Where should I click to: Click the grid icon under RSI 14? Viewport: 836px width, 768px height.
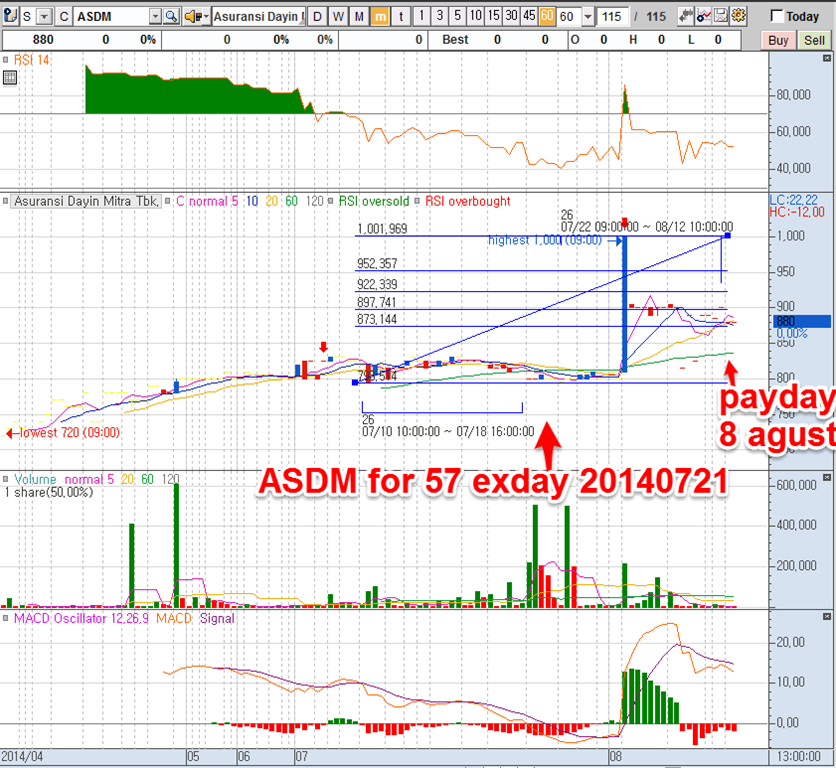(x=10, y=78)
